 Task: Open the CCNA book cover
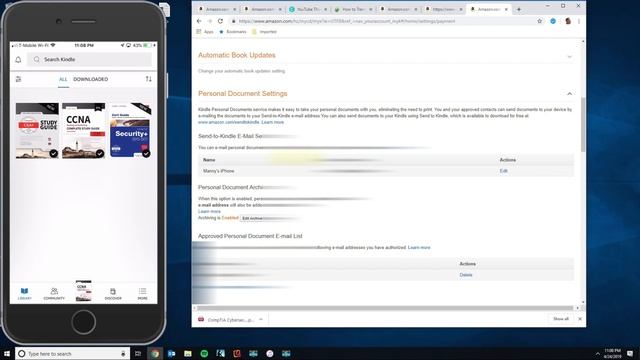click(83, 130)
